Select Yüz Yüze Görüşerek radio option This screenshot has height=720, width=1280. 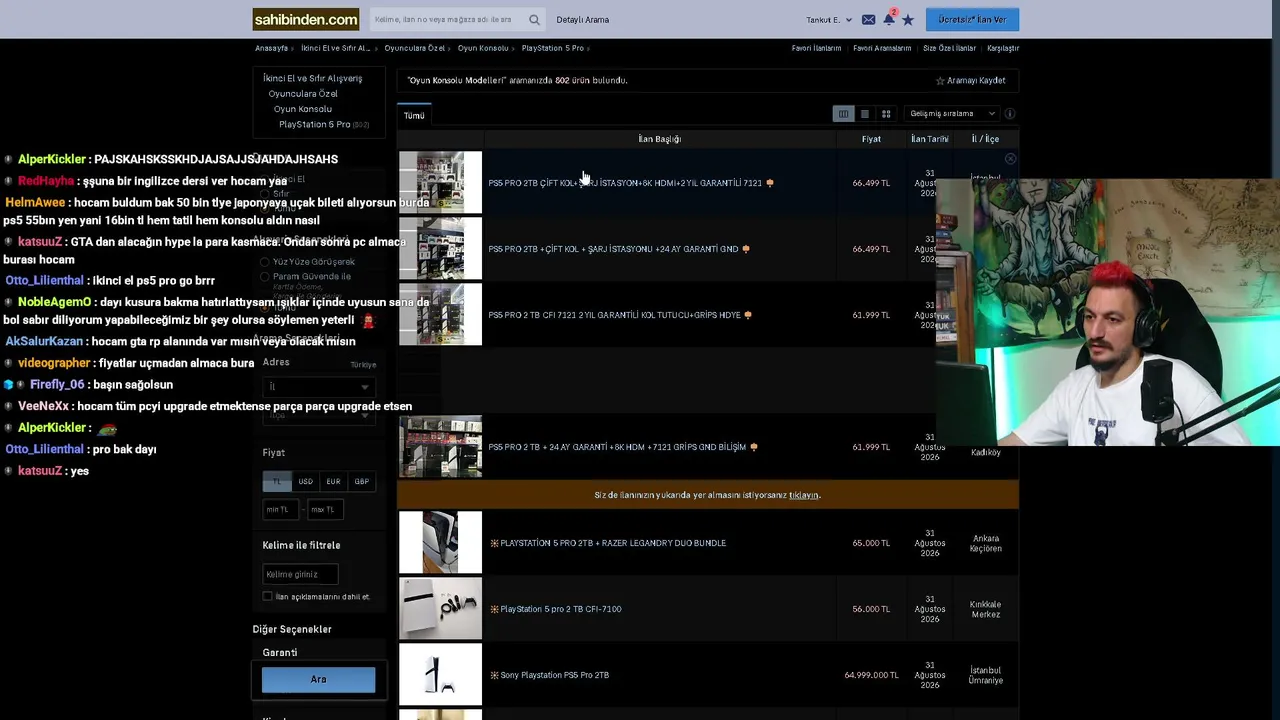tap(265, 262)
